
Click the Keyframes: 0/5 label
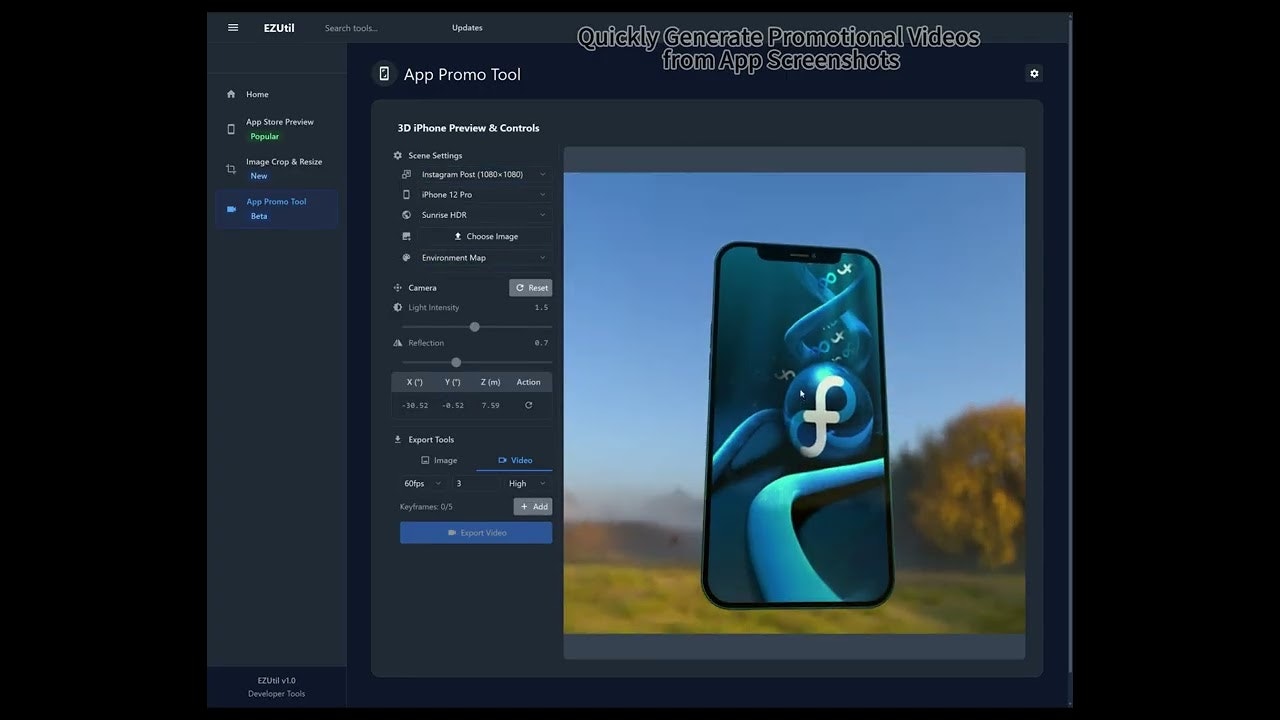(426, 507)
